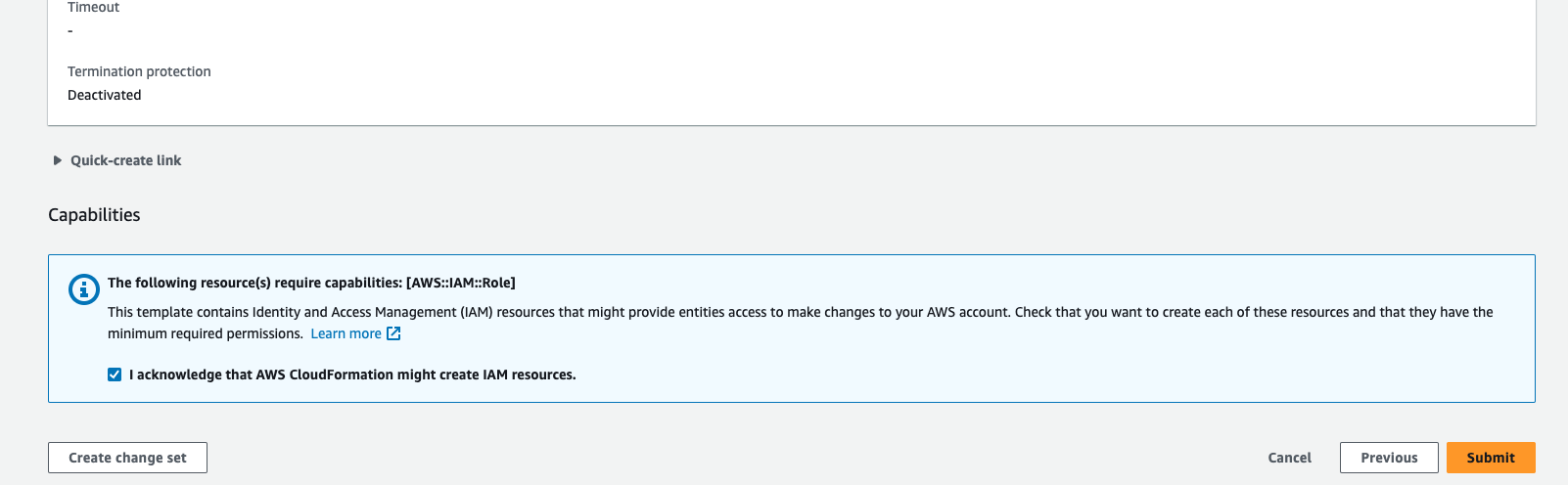
Task: Click the 'minimum required permissions' text
Action: [205, 333]
